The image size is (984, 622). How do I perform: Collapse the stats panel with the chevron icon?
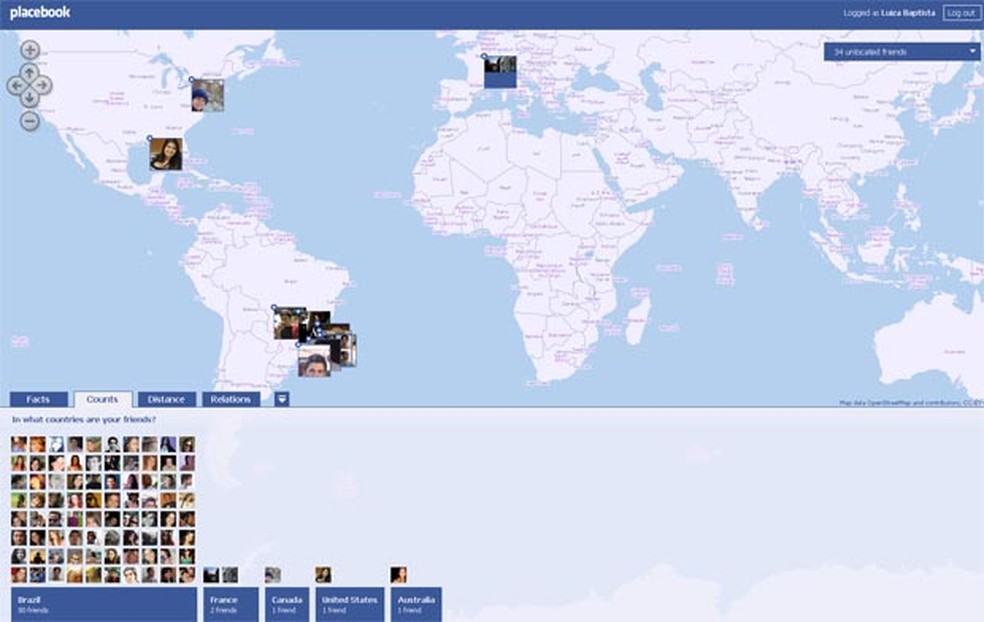click(x=281, y=398)
